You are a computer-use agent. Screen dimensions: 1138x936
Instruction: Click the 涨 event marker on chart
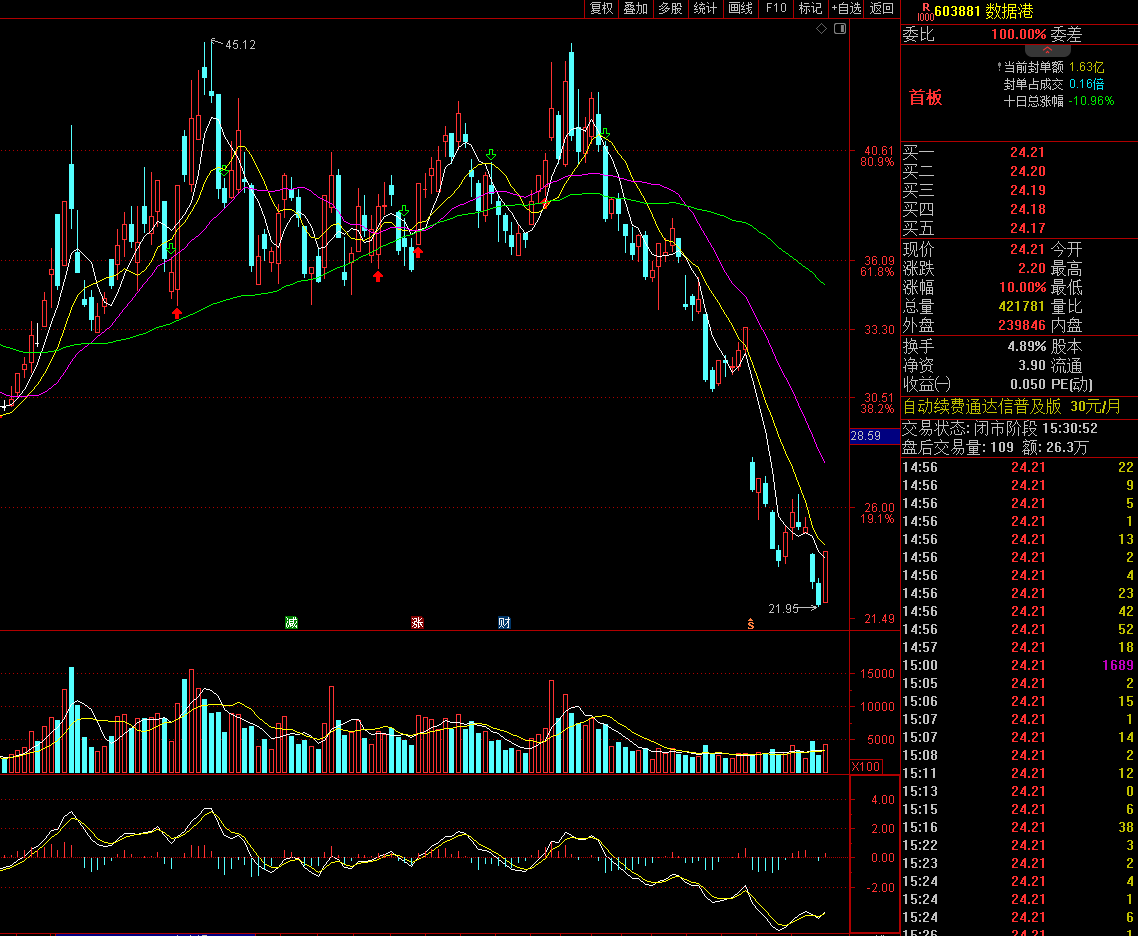coord(417,623)
